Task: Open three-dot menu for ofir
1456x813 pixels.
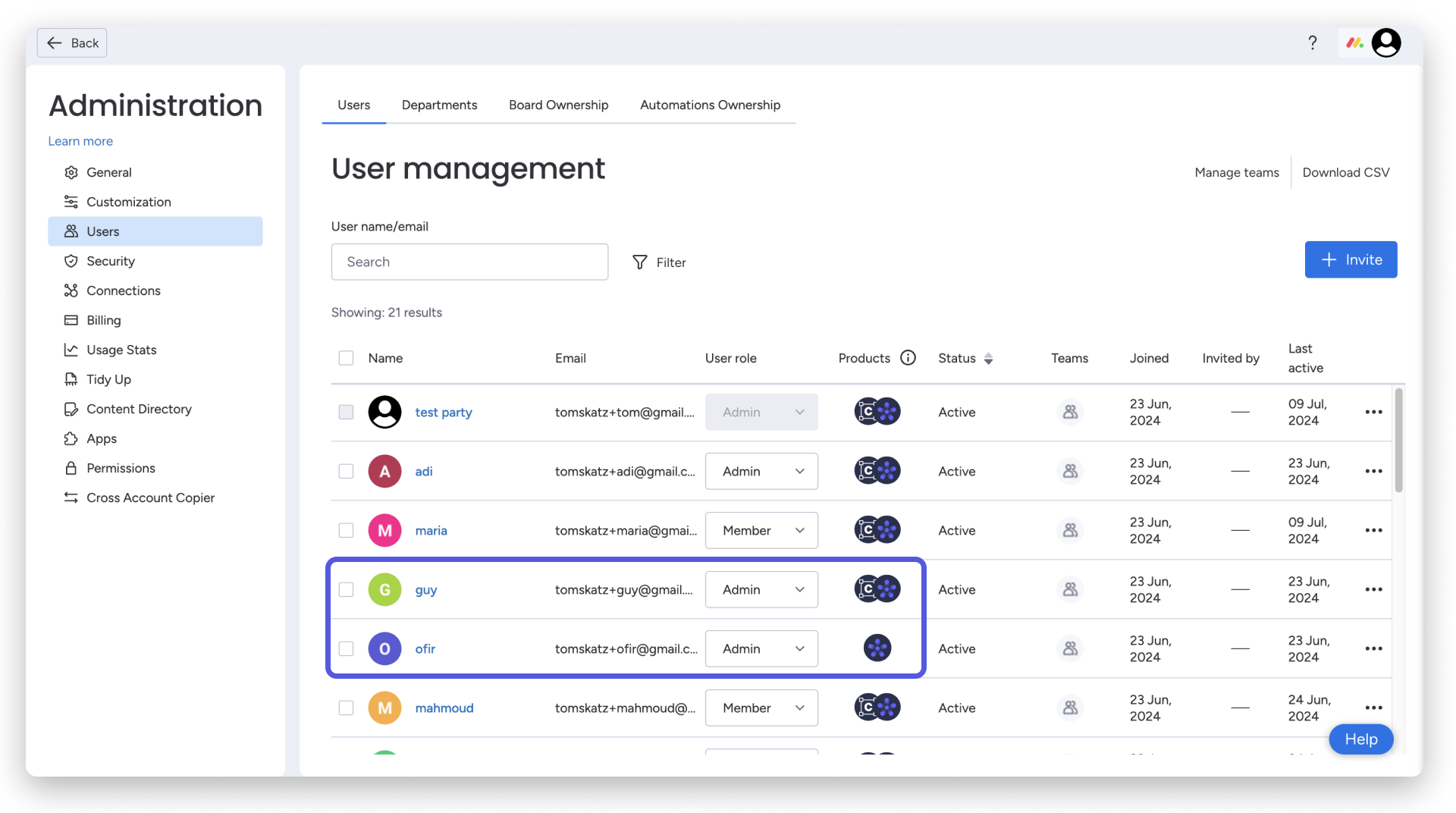Action: tap(1373, 648)
